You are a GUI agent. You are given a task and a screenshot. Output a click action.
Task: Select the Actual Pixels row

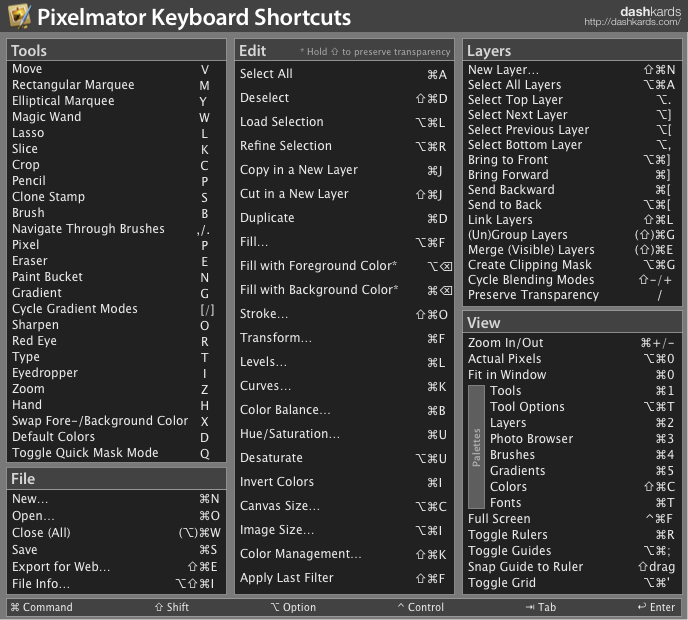pyautogui.click(x=572, y=359)
